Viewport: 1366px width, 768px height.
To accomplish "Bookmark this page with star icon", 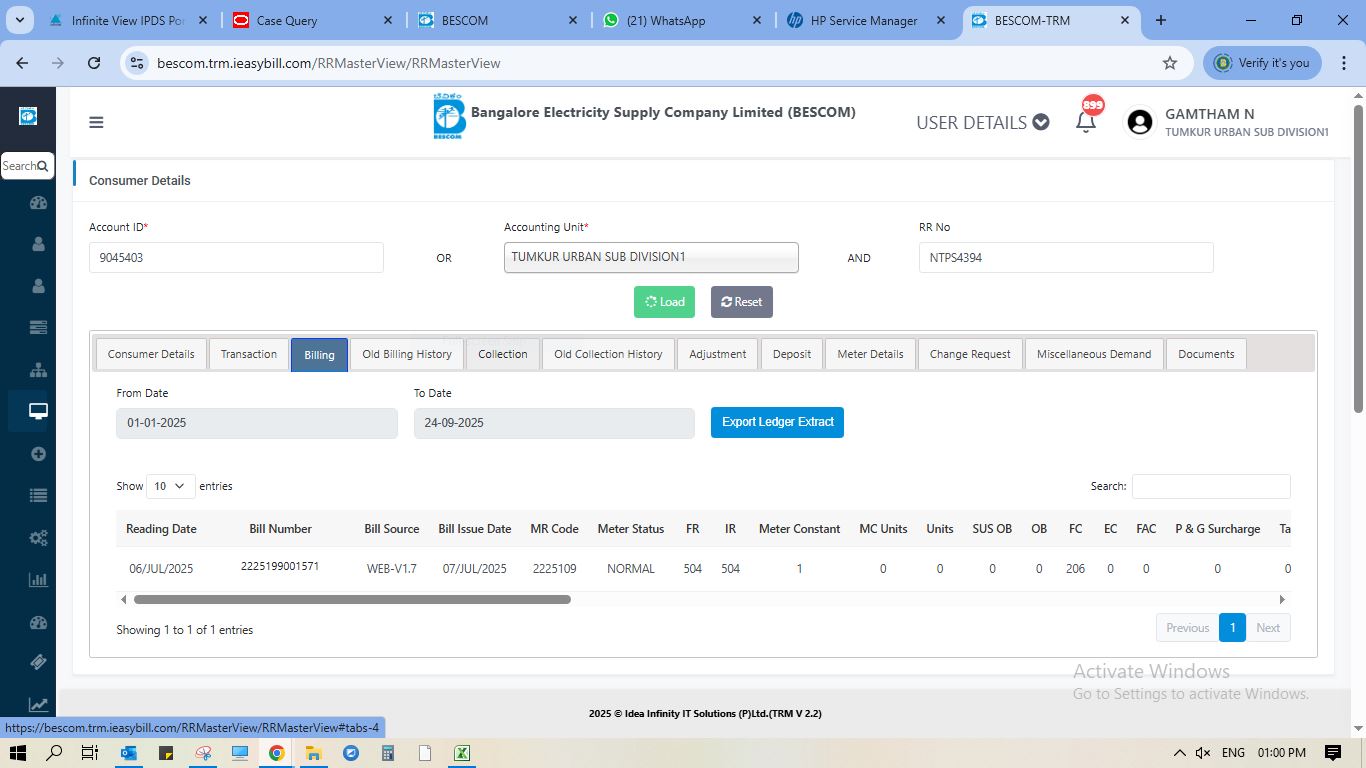I will click(x=1169, y=63).
